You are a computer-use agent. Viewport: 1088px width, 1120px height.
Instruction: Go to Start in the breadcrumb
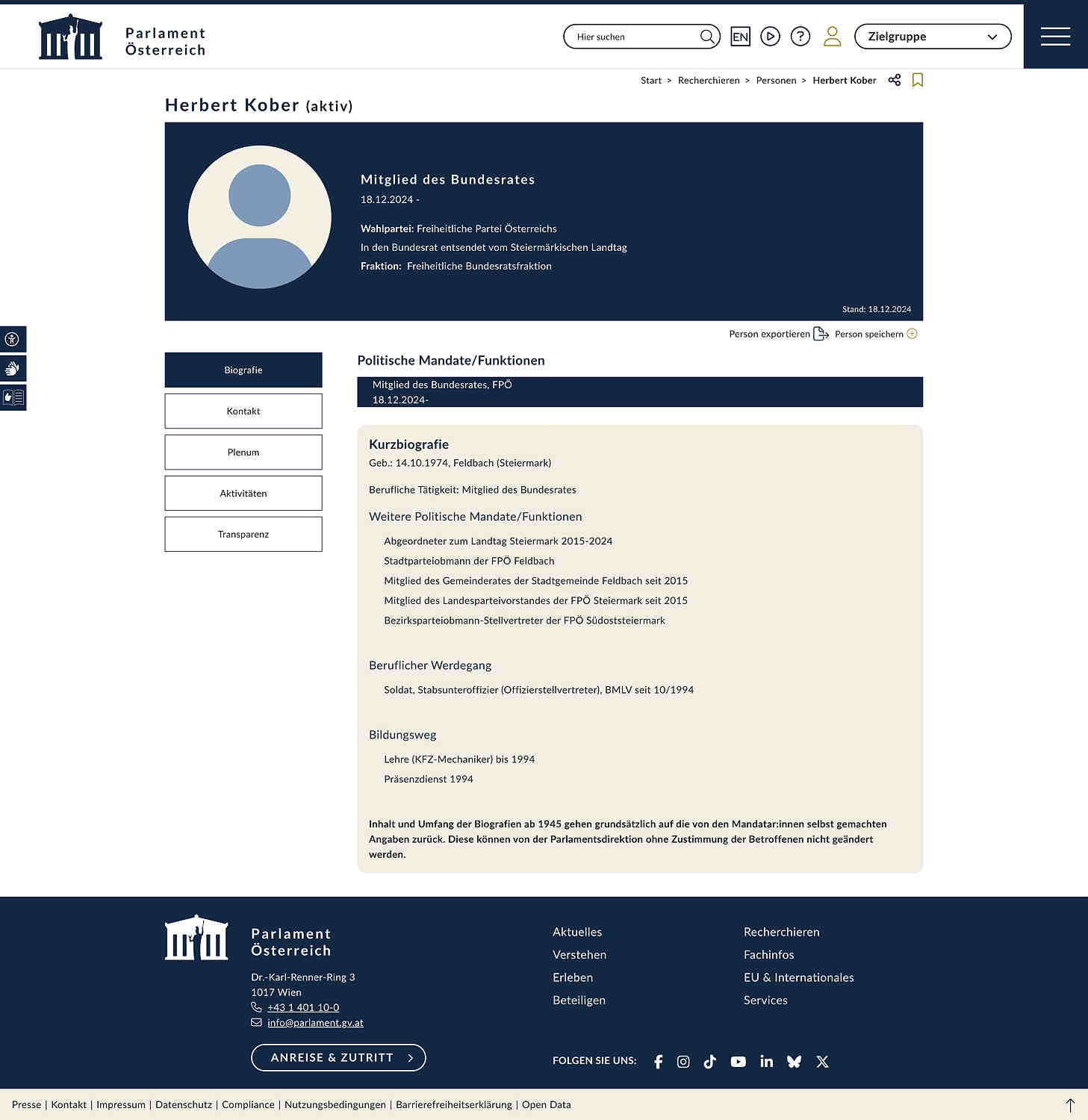pyautogui.click(x=651, y=81)
